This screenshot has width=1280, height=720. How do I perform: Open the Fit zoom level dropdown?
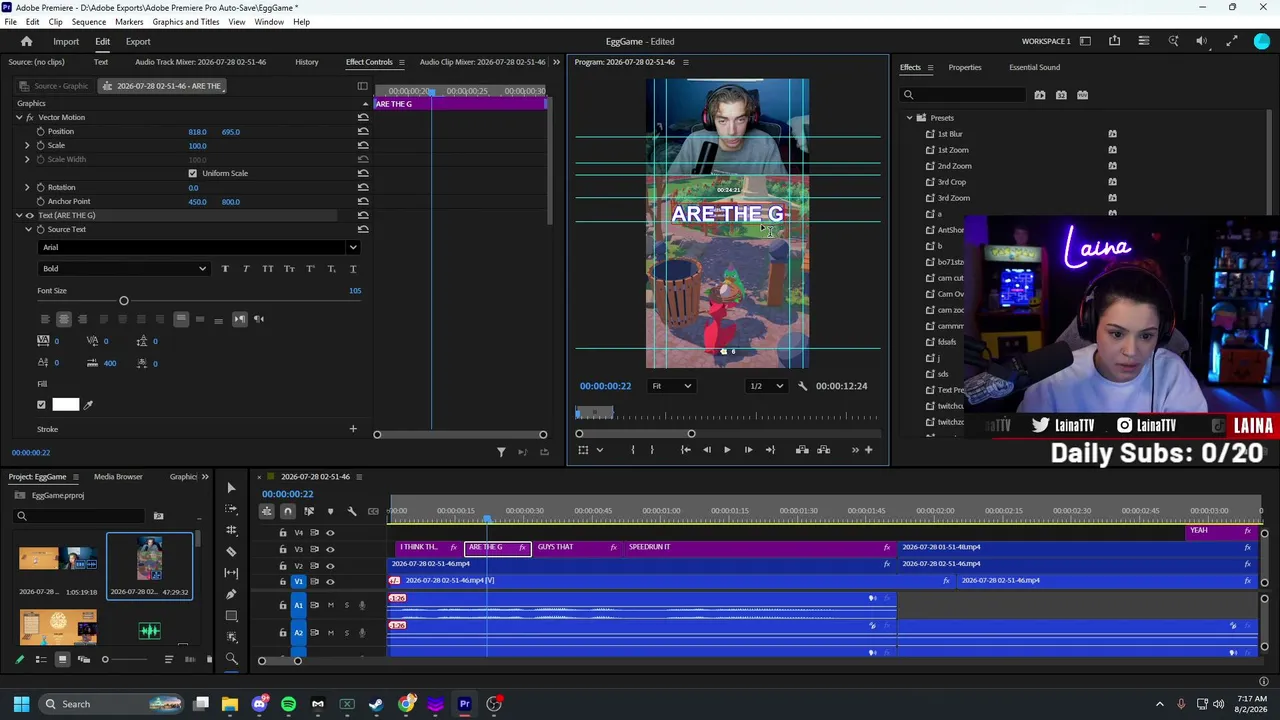click(x=671, y=386)
